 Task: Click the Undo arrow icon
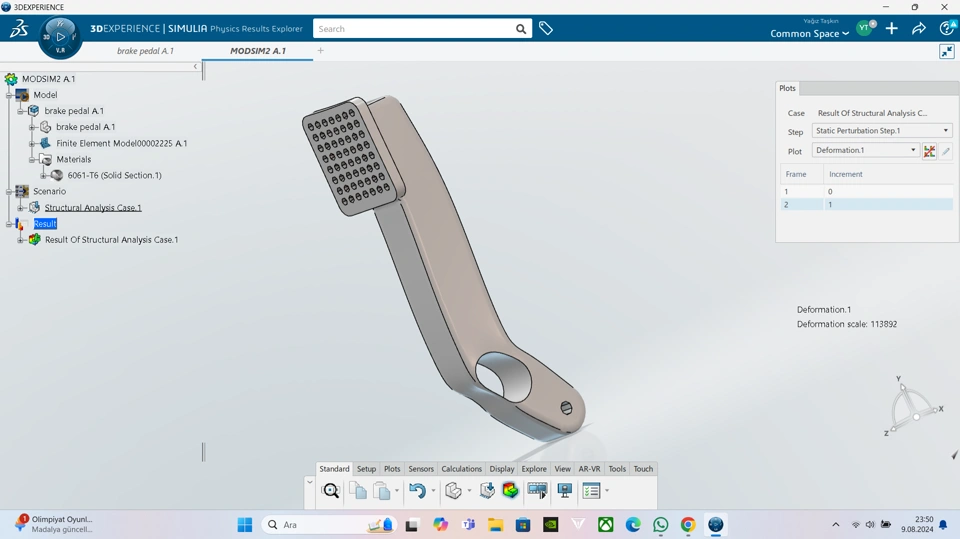tap(417, 491)
